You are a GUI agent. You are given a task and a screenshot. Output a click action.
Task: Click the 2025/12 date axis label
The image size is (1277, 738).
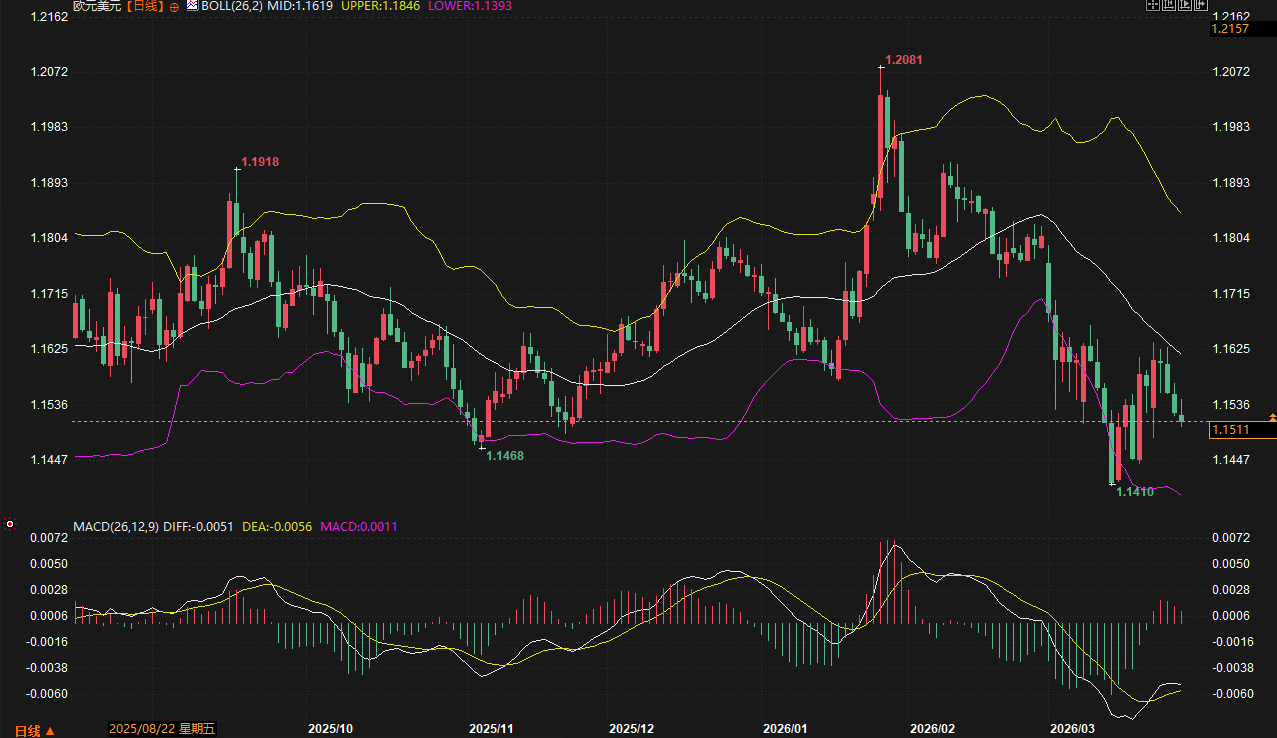(x=631, y=729)
